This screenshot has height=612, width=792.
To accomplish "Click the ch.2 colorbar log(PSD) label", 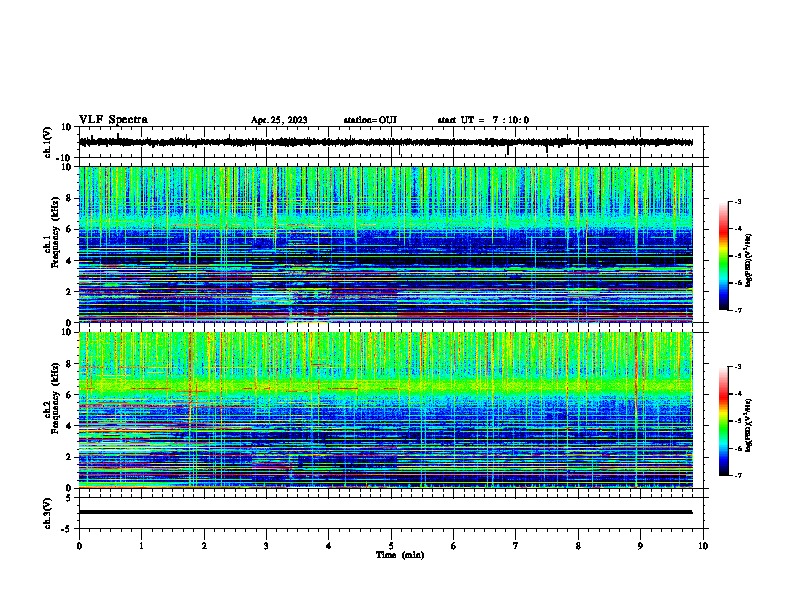I will point(749,425).
